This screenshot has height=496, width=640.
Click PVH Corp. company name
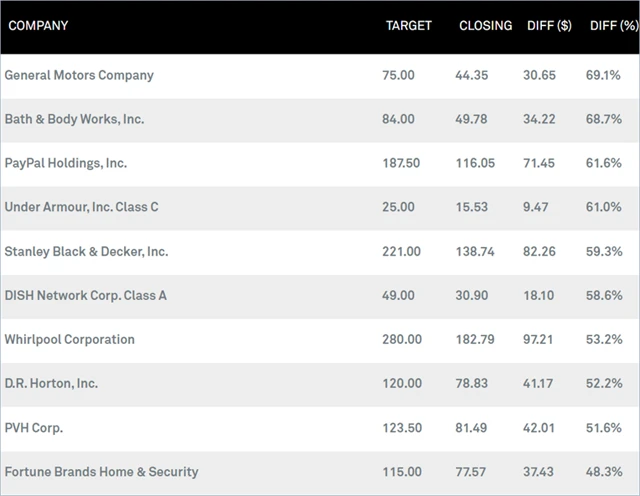[x=33, y=427]
